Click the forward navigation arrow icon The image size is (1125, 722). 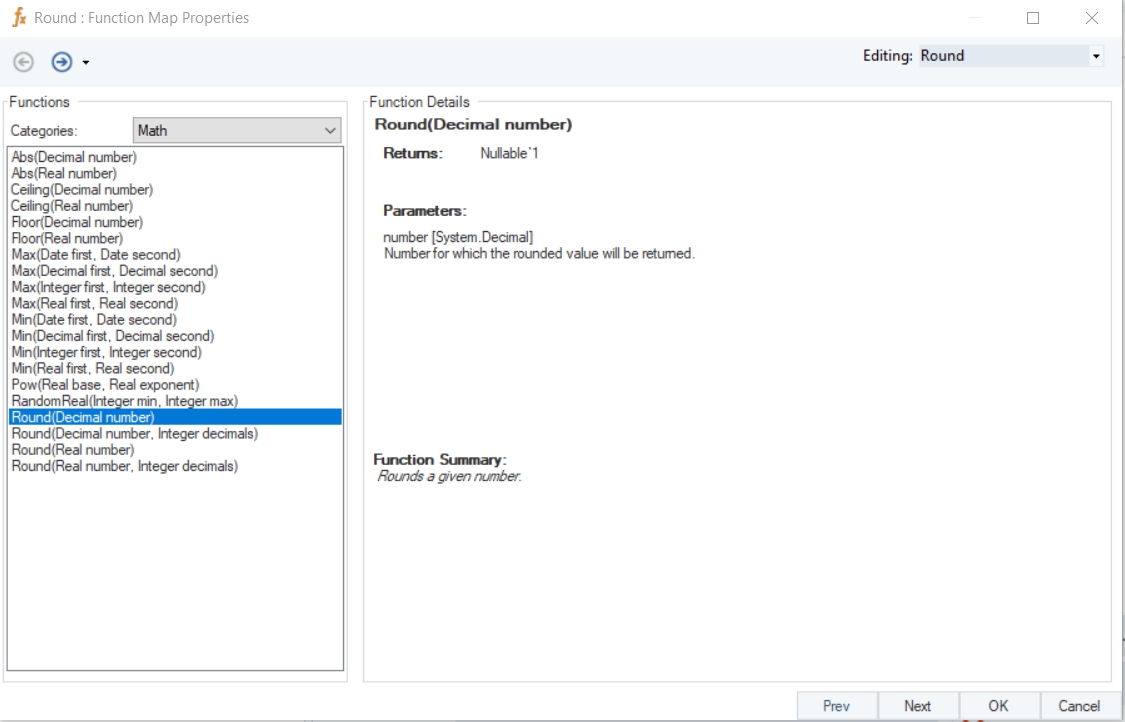(62, 62)
